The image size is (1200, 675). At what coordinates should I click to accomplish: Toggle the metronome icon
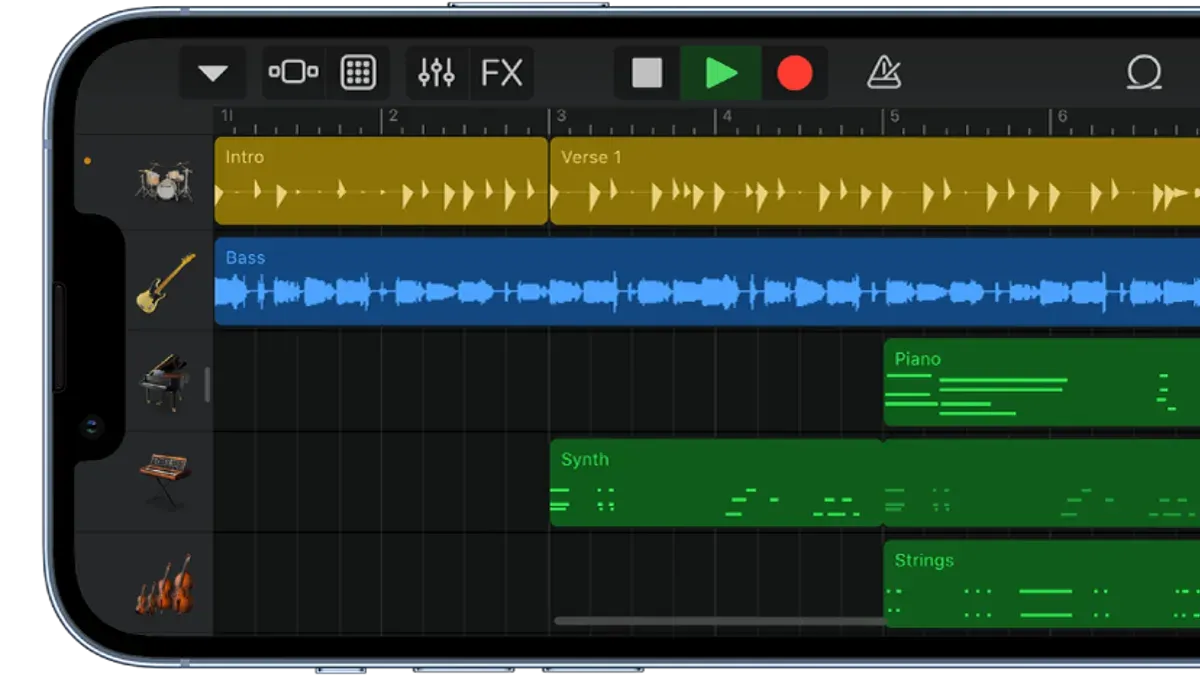[x=884, y=72]
